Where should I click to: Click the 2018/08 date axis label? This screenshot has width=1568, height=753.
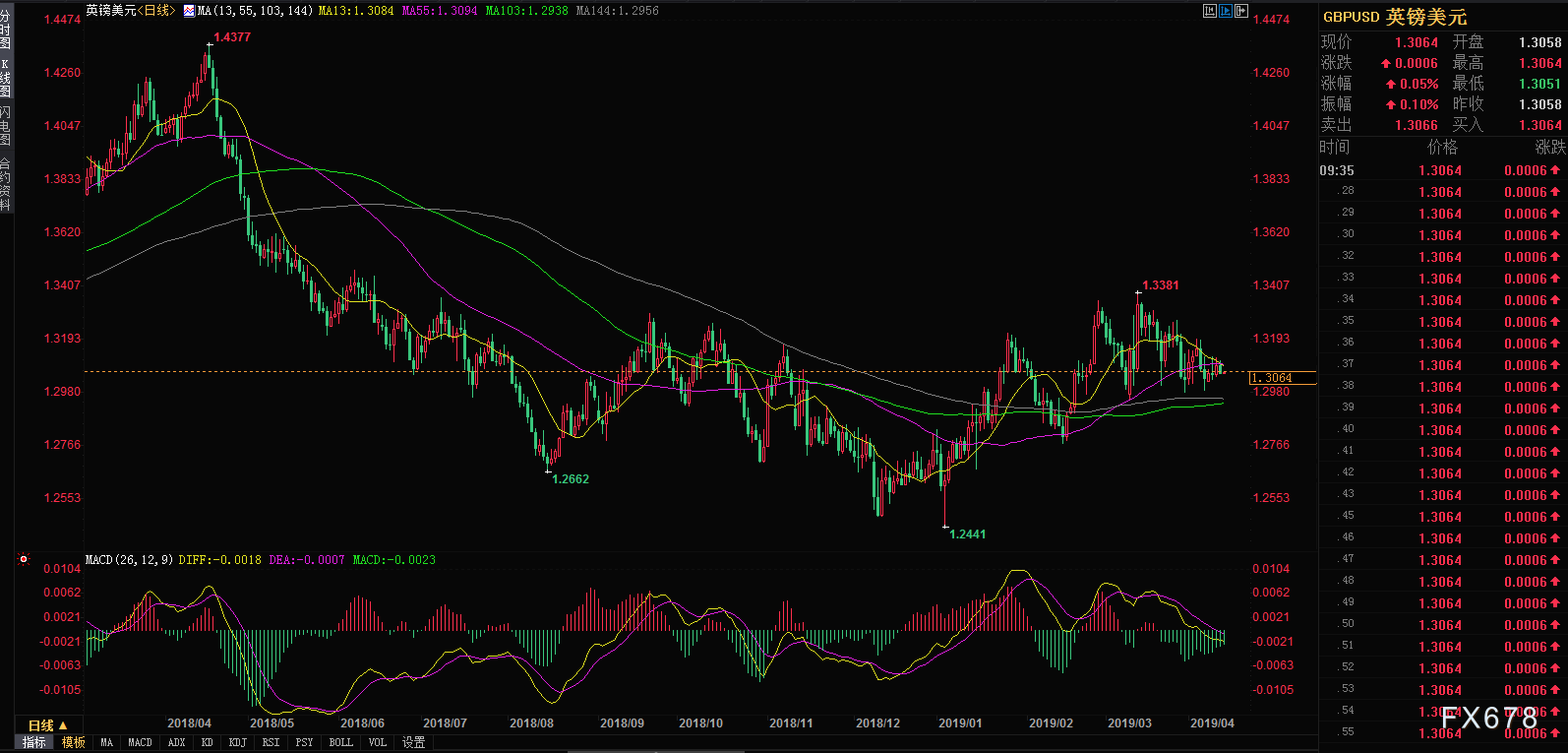tap(531, 723)
